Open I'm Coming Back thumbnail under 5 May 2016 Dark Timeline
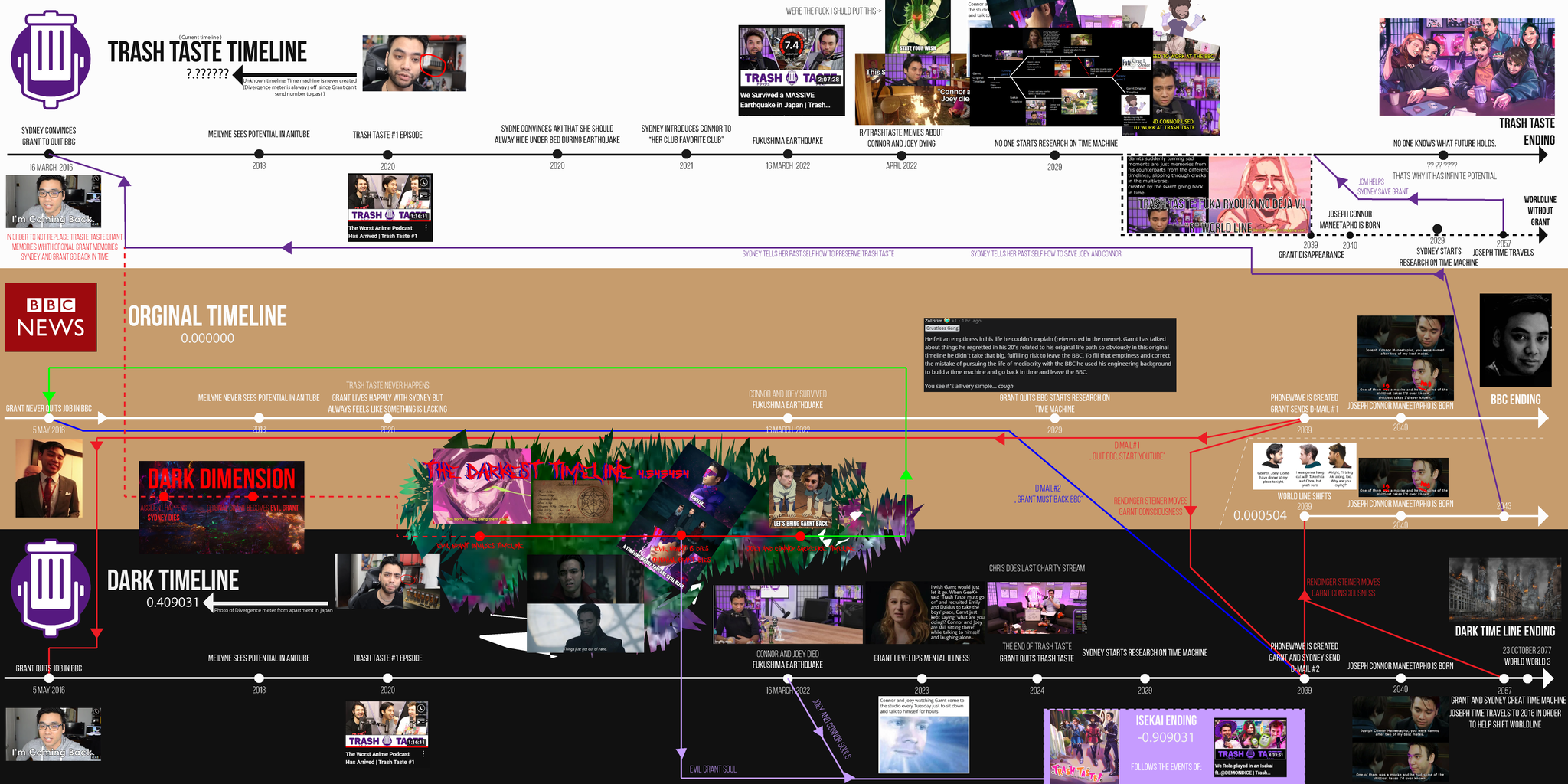 coord(53,733)
